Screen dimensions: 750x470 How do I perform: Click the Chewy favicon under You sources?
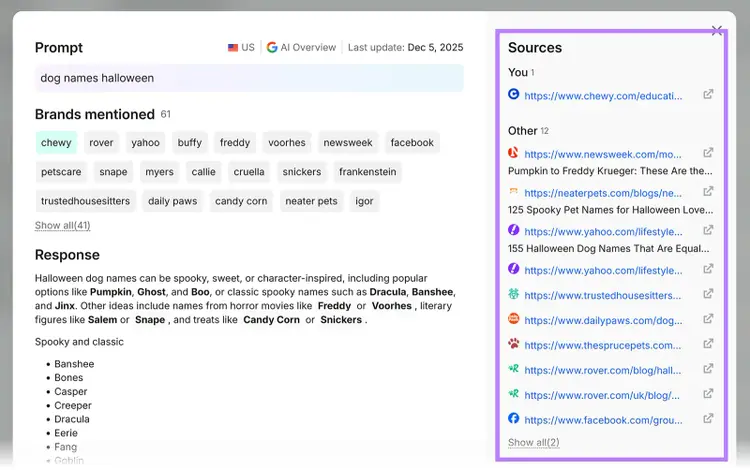pos(513,94)
